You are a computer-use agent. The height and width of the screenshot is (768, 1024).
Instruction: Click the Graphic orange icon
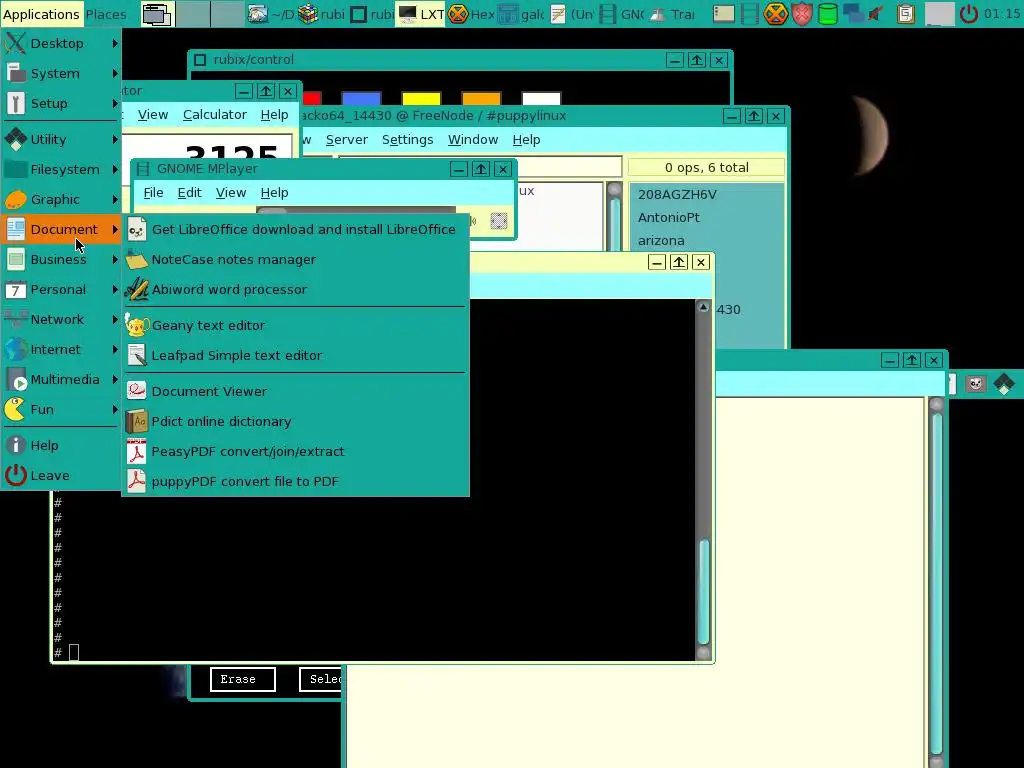pos(16,199)
